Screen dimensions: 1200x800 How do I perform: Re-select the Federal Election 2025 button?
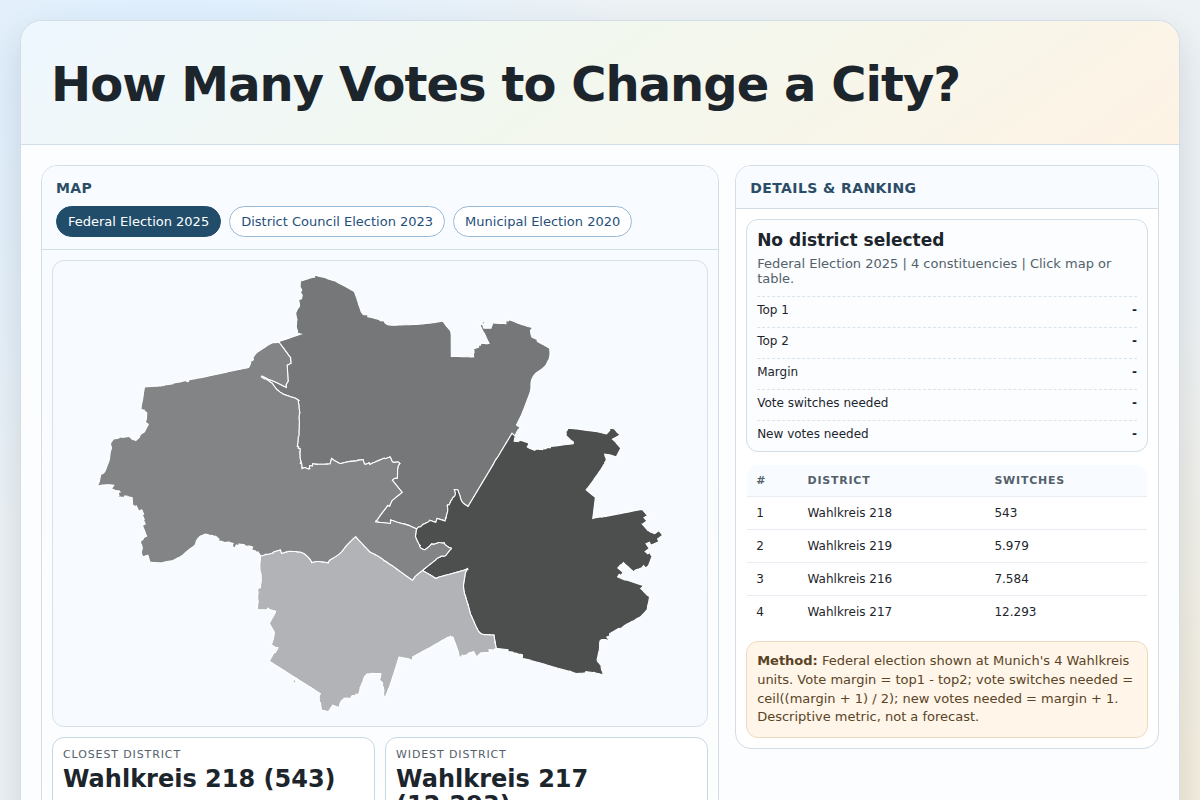[138, 221]
